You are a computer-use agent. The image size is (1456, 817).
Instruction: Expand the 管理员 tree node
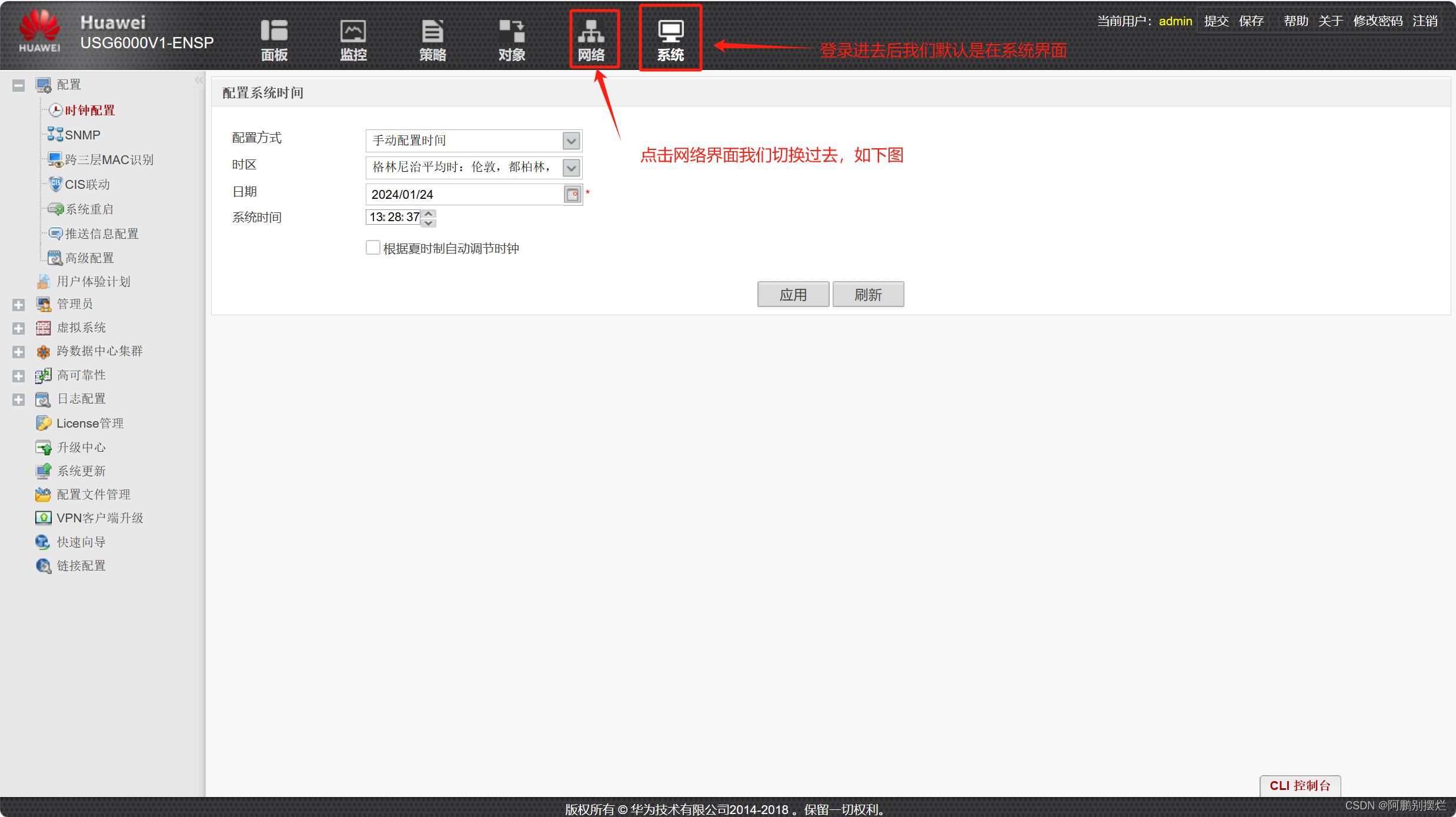coord(18,305)
